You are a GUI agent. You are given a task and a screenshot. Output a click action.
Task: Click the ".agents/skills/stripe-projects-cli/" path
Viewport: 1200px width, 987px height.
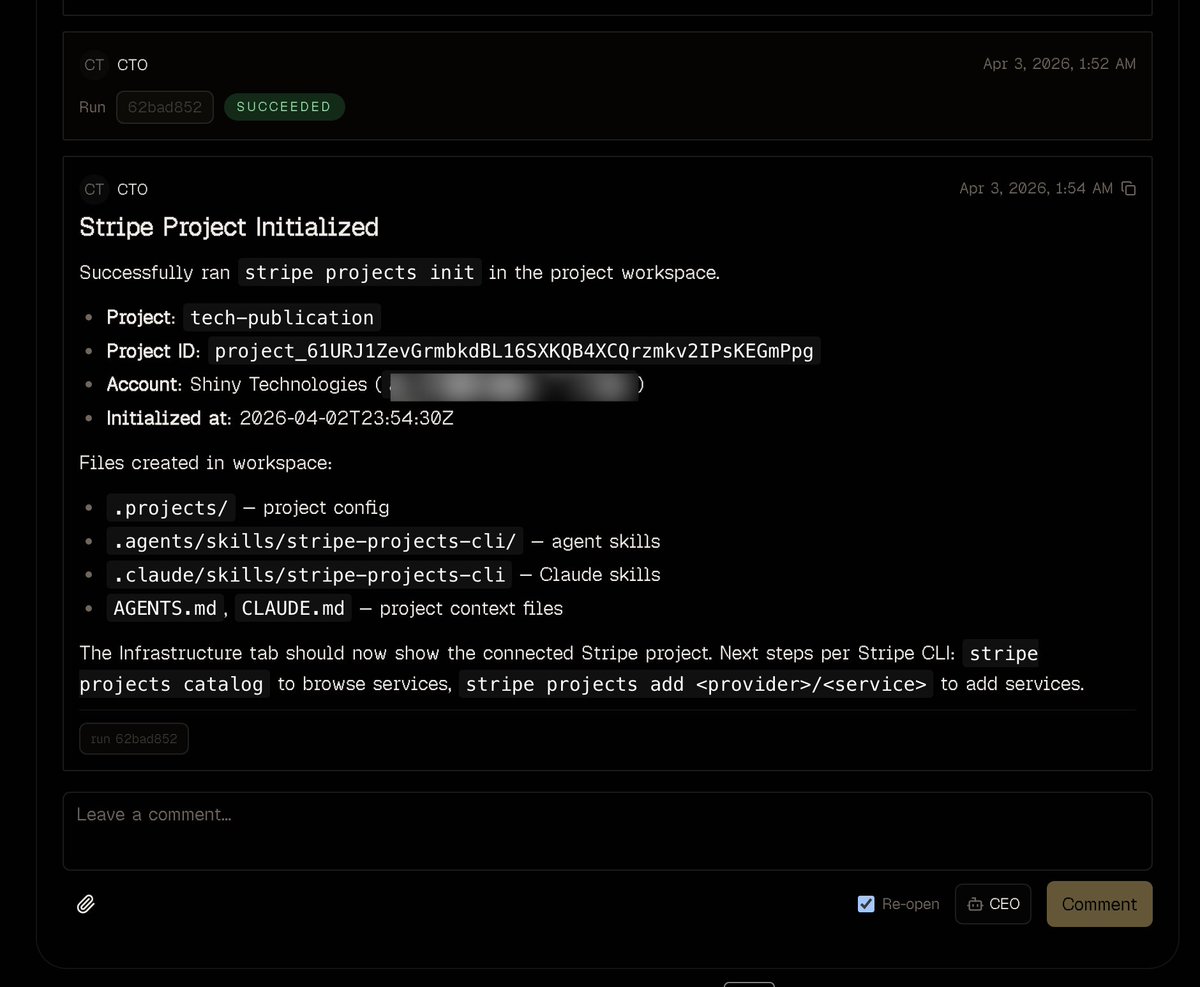[x=315, y=541]
